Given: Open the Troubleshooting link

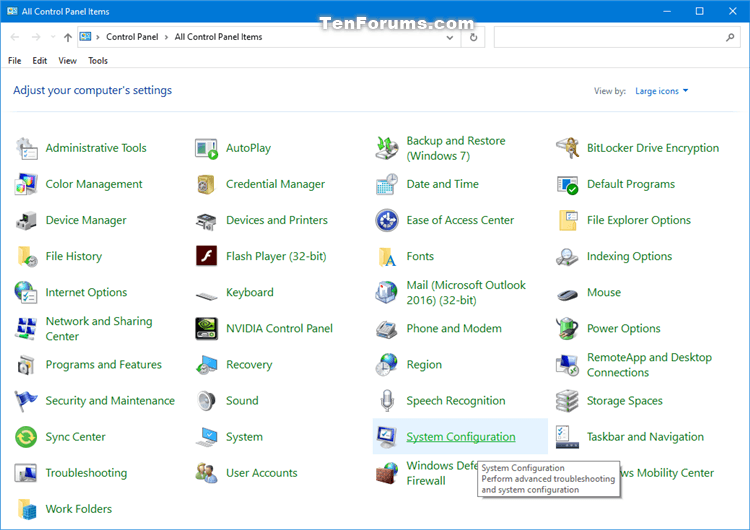Looking at the screenshot, I should [86, 473].
